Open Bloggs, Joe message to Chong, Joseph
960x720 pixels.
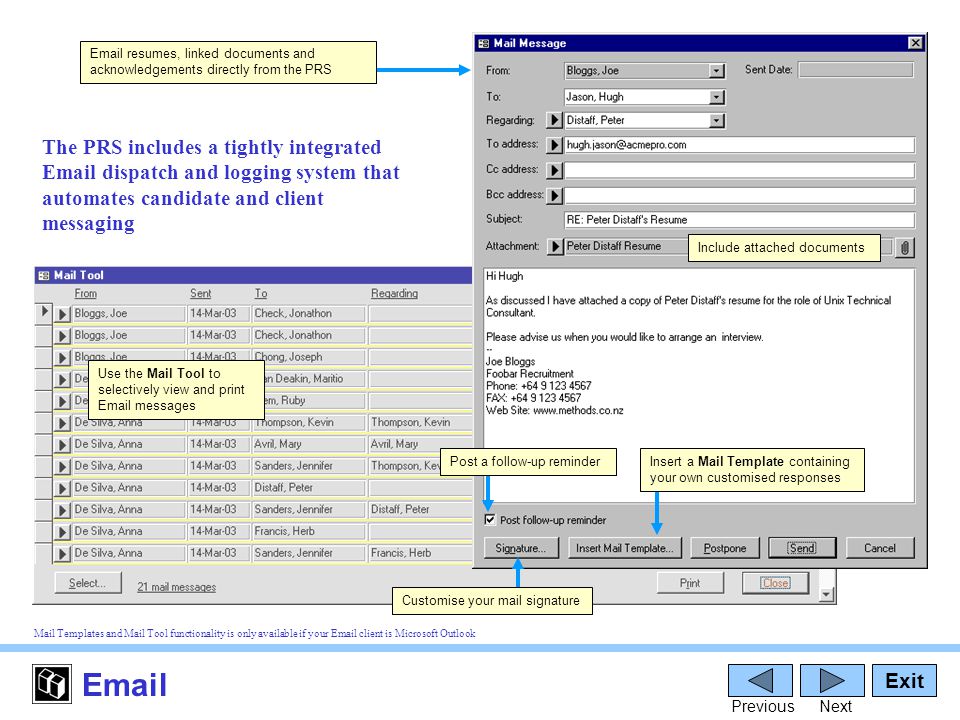pyautogui.click(x=62, y=358)
